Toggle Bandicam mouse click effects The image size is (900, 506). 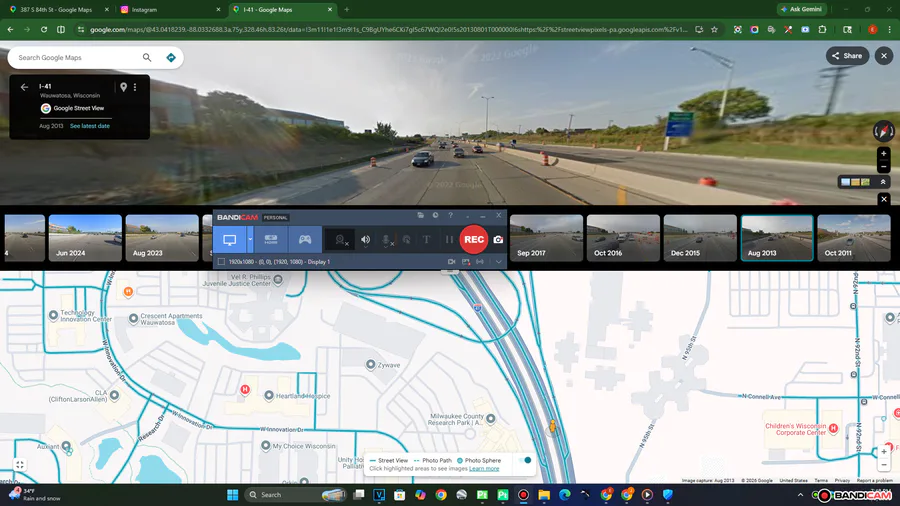click(x=406, y=240)
